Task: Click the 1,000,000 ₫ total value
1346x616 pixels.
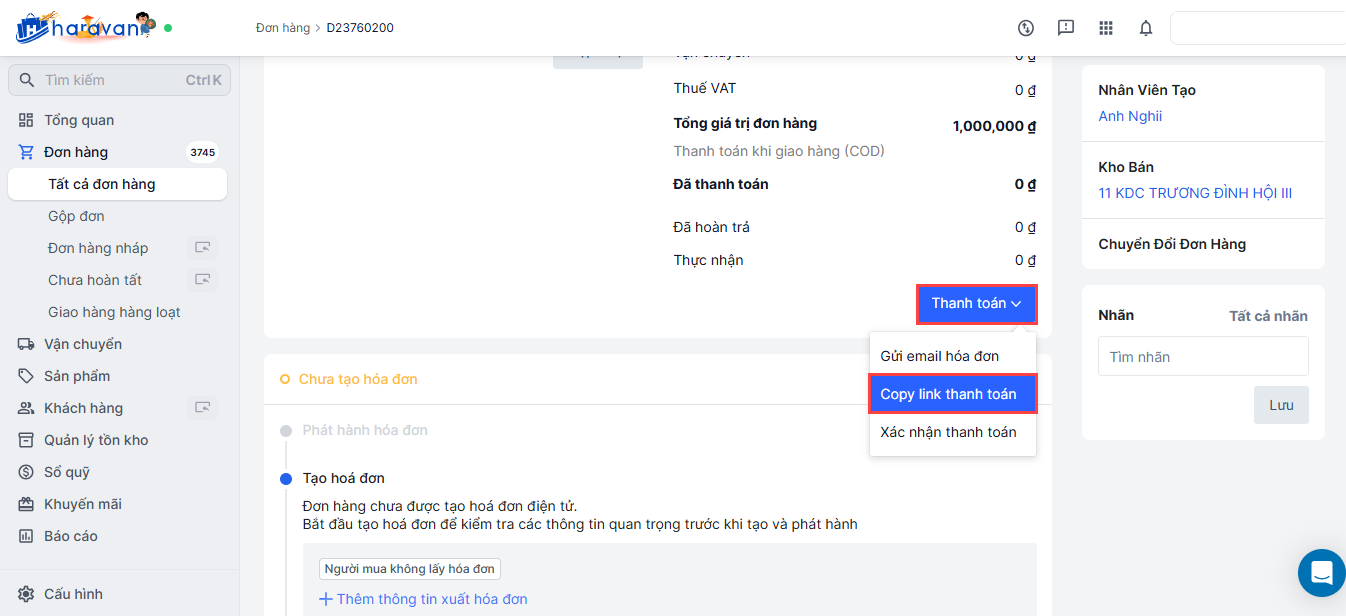Action: click(994, 126)
